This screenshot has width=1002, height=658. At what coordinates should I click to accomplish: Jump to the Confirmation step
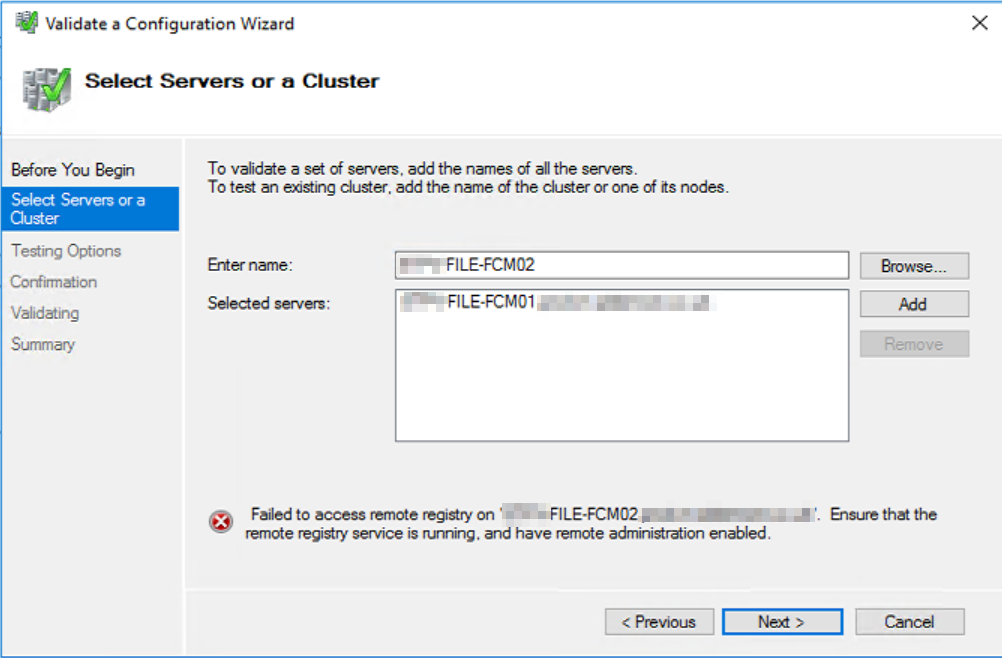54,282
